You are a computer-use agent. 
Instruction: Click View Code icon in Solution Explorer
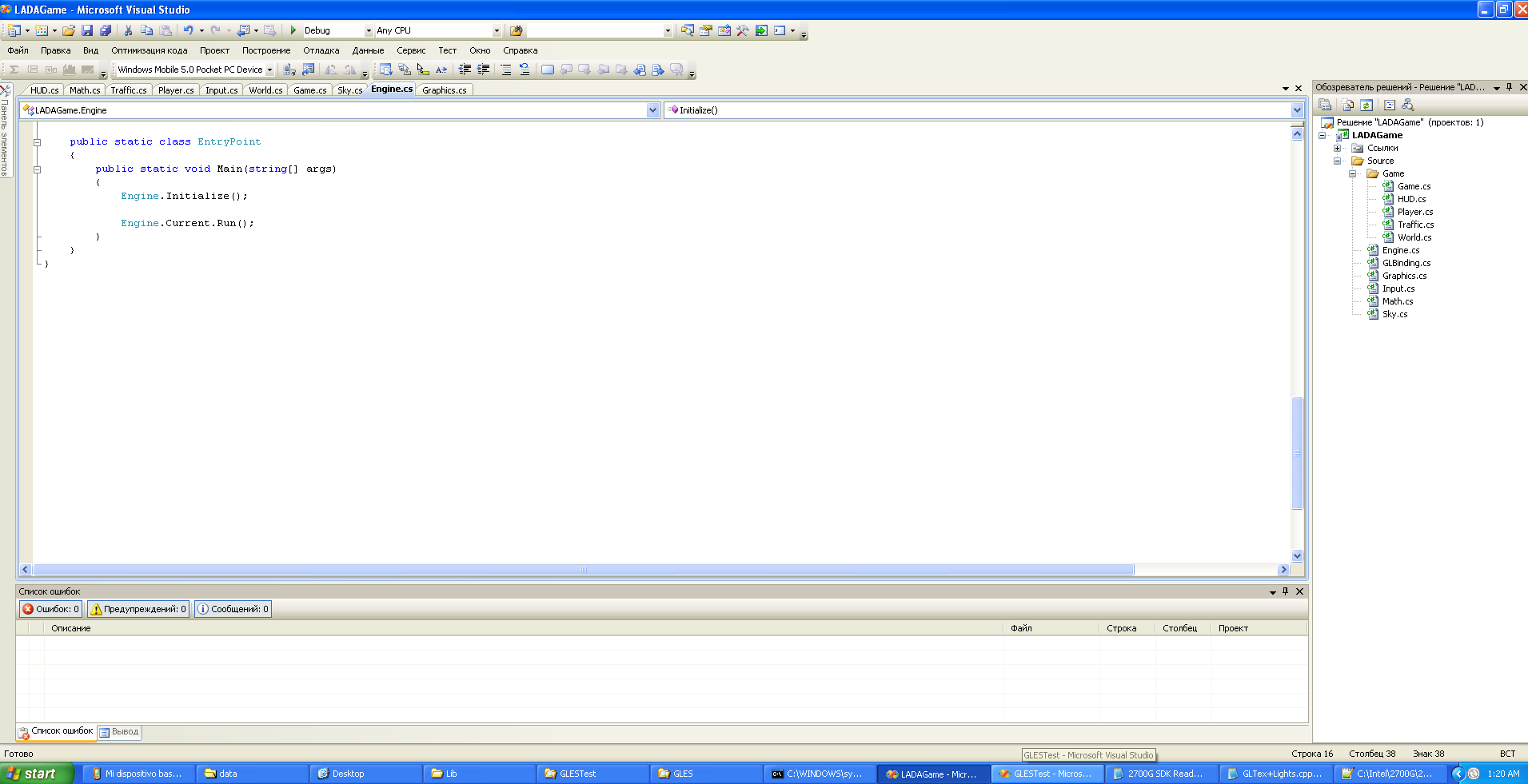tap(1390, 105)
